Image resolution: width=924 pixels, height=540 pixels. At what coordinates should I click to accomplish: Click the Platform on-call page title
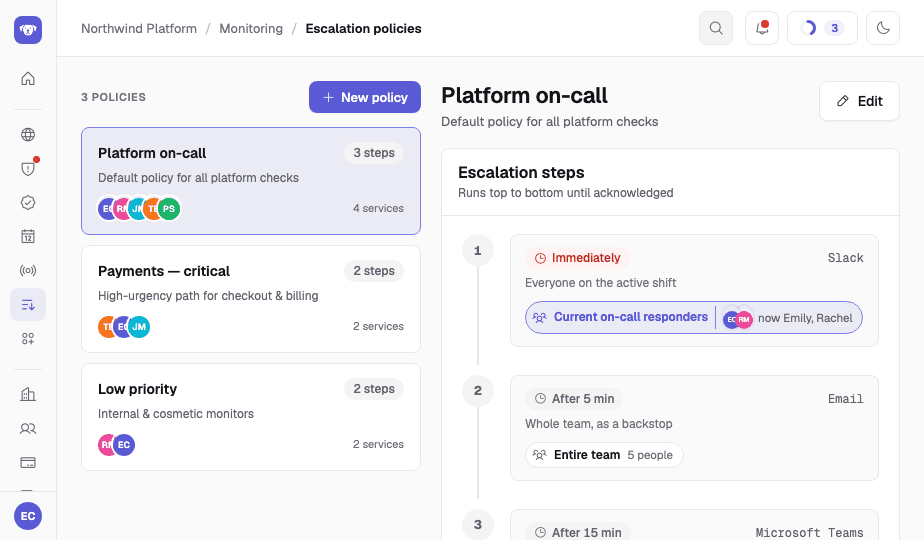[x=524, y=96]
